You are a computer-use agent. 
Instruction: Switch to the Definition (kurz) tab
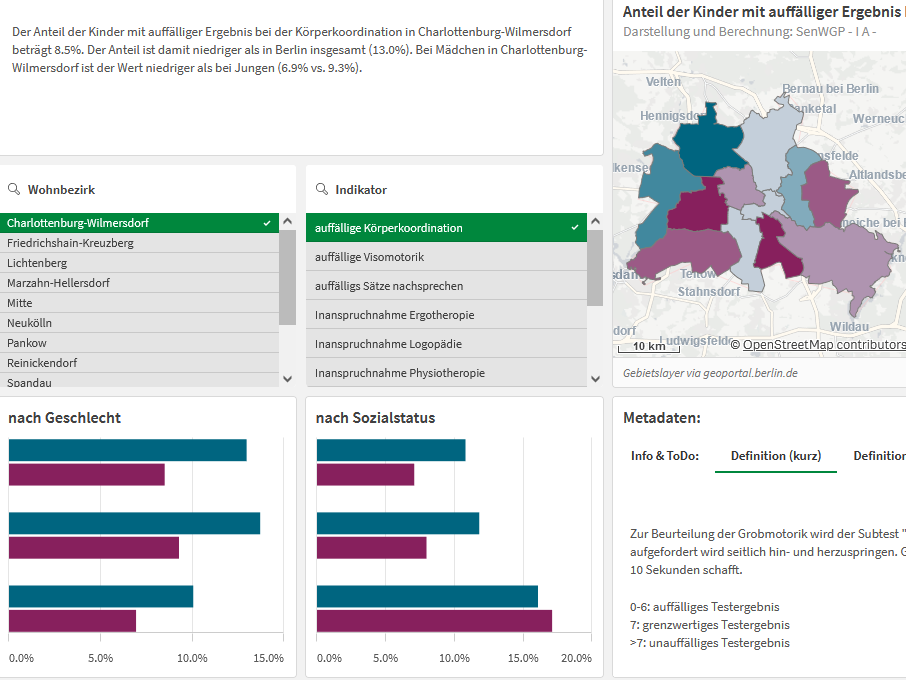tap(775, 456)
